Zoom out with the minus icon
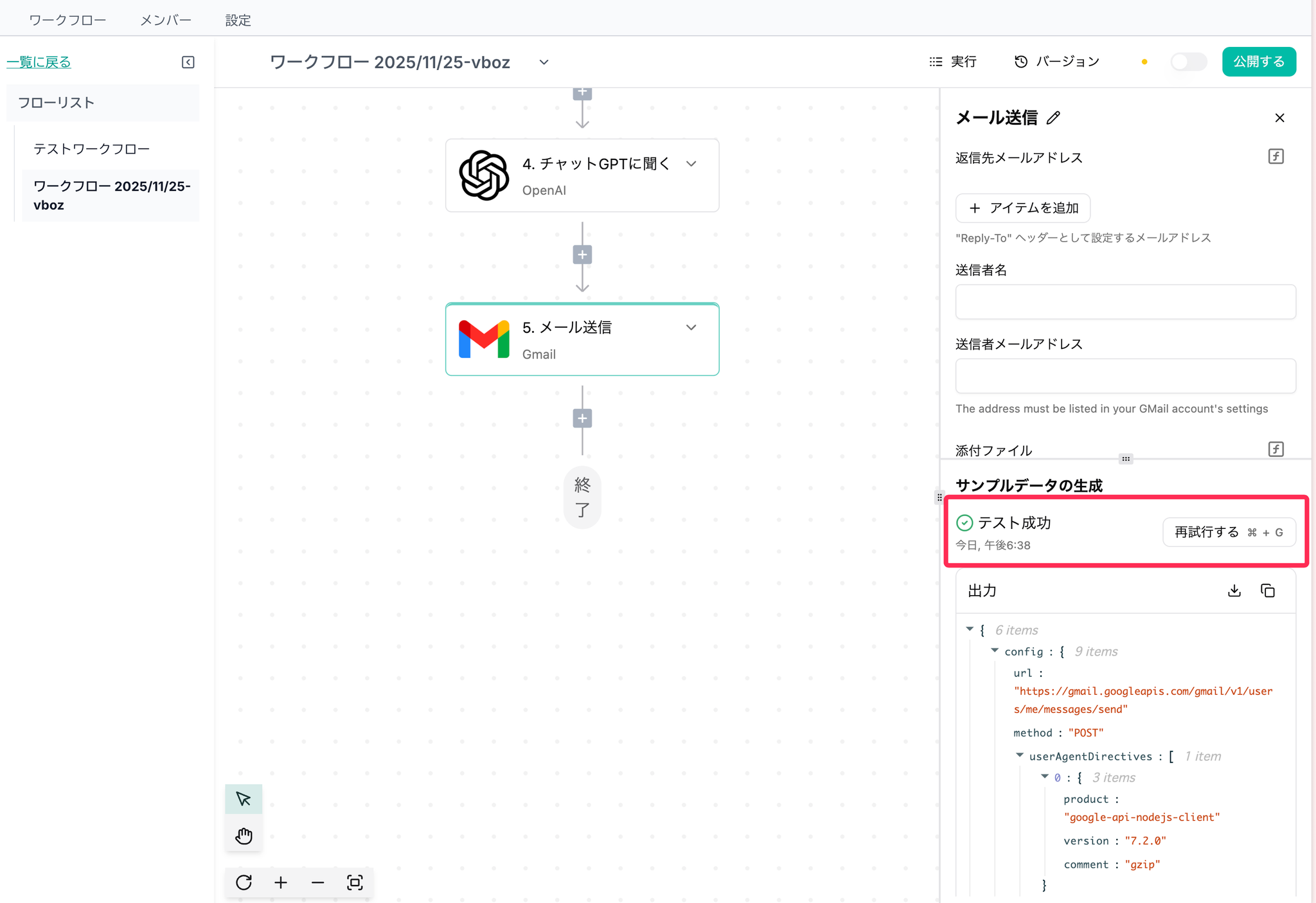Viewport: 1316px width, 903px height. coord(317,882)
